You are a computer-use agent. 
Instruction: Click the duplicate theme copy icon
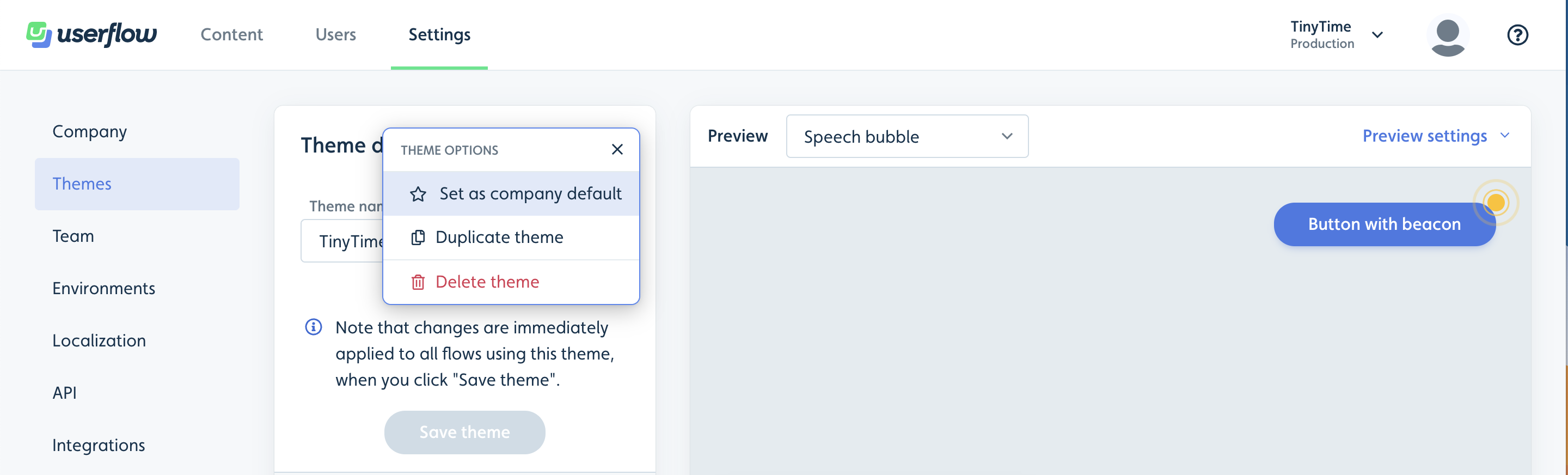418,237
